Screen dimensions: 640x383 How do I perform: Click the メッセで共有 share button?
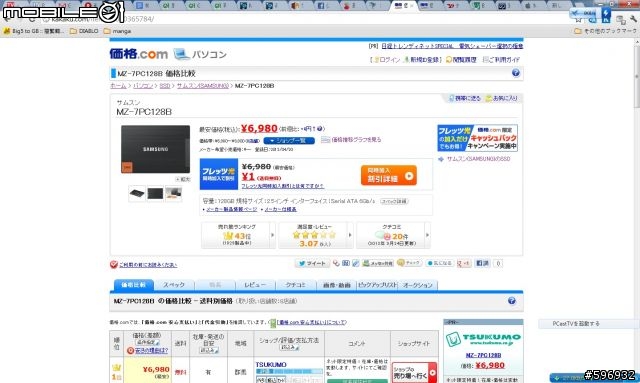coord(378,263)
